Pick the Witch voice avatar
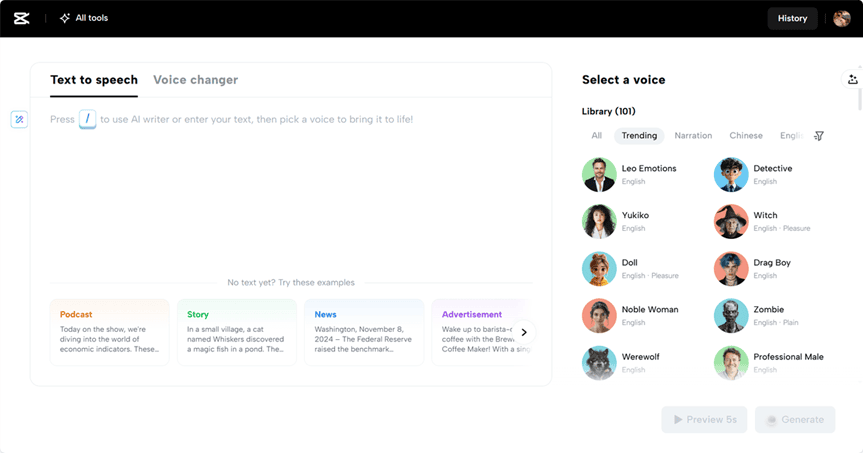863x453 pixels. coord(731,222)
